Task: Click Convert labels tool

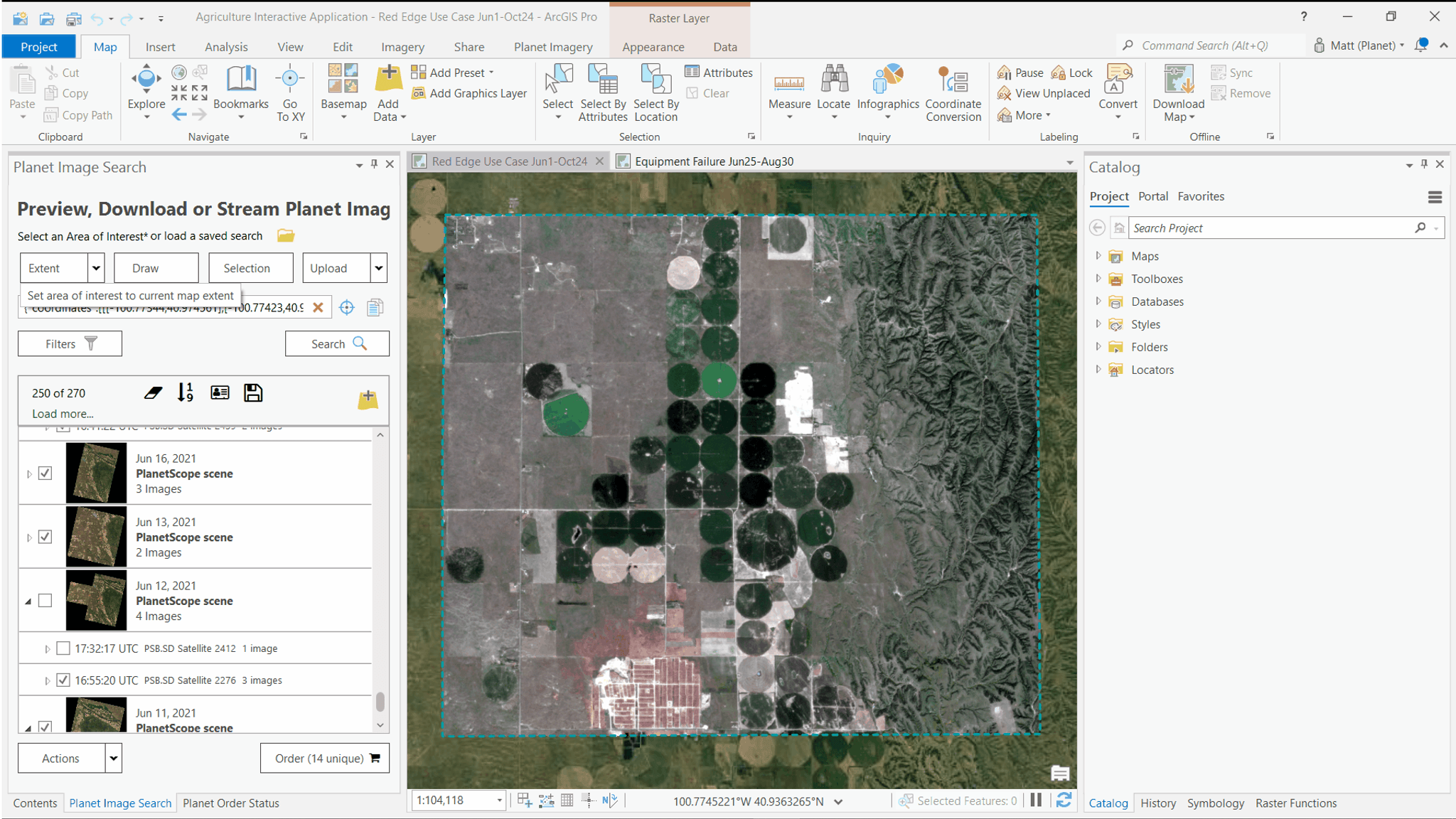Action: pos(1118,88)
